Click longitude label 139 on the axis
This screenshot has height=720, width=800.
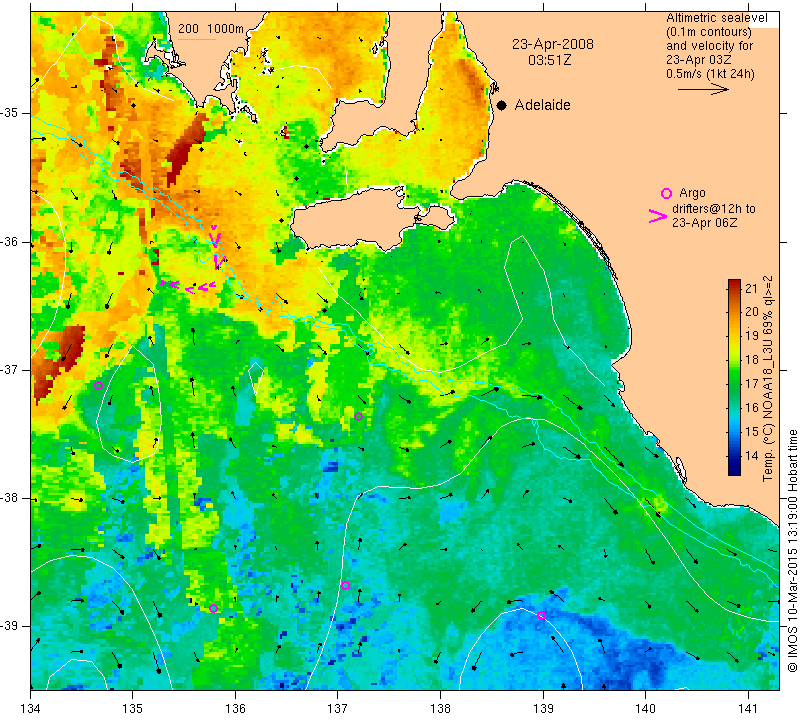tap(543, 708)
